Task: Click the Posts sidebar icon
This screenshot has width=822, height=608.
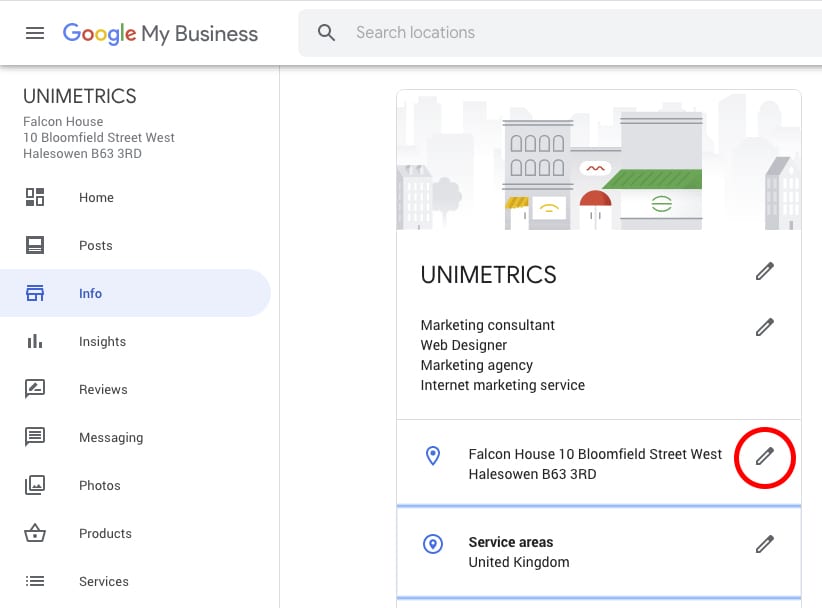Action: click(x=35, y=245)
